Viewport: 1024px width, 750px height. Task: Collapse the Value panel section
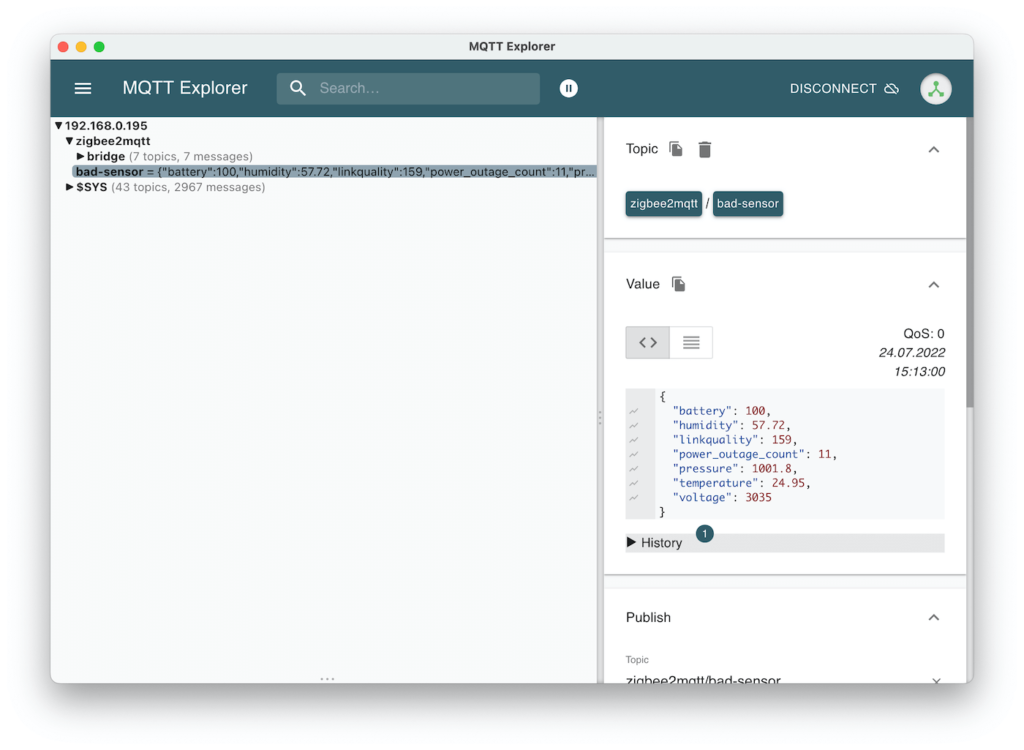(934, 285)
